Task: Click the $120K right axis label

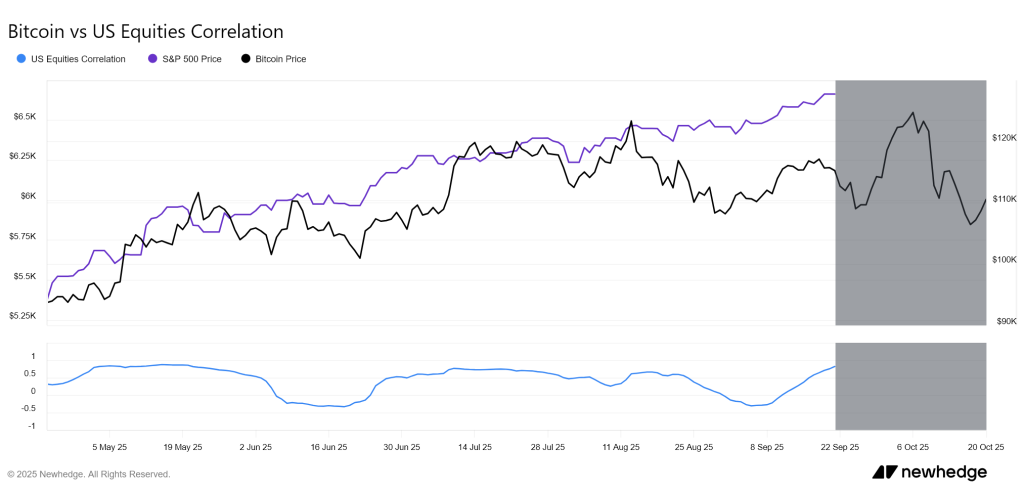Action: coord(1003,138)
